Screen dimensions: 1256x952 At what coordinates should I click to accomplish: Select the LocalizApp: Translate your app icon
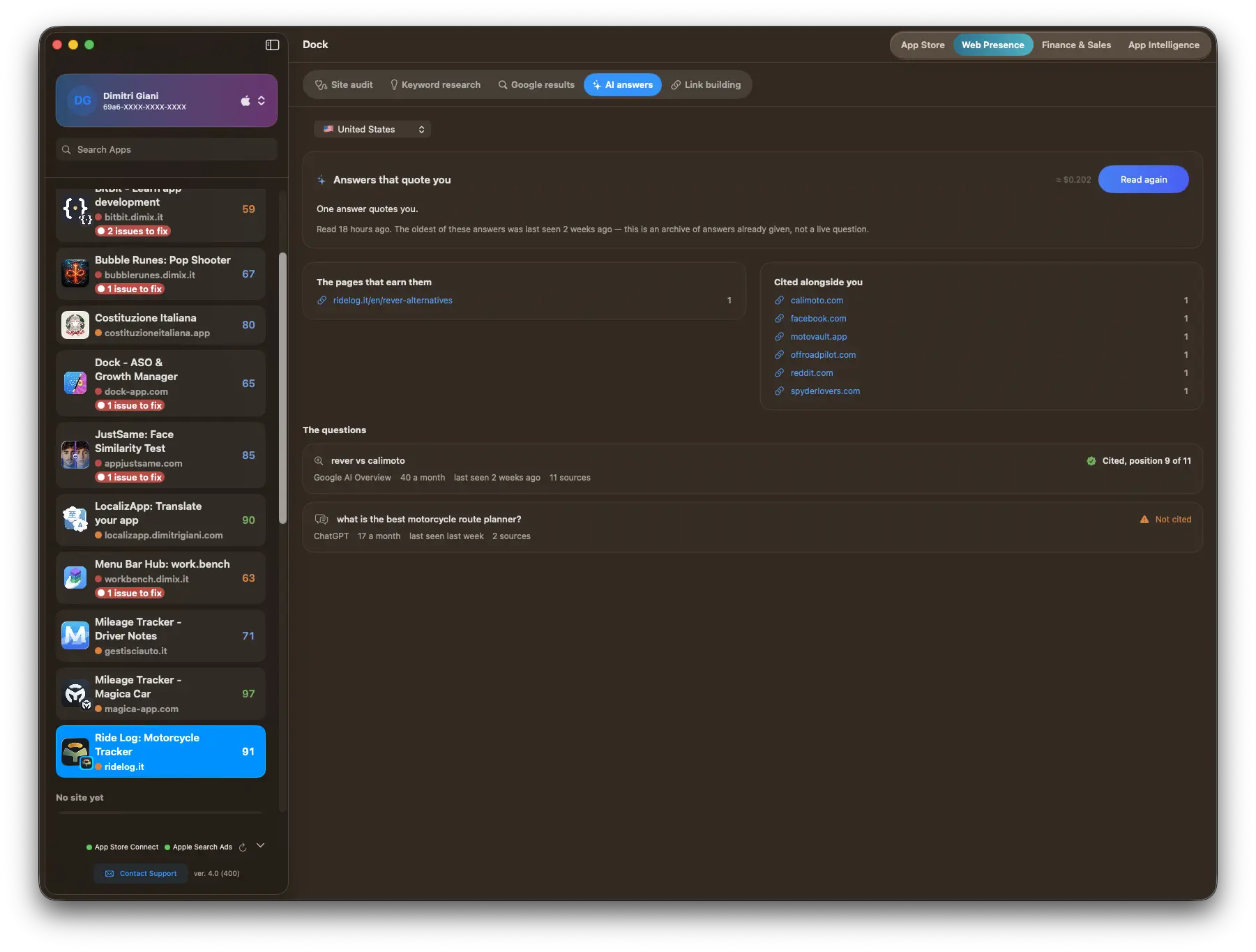pyautogui.click(x=75, y=520)
